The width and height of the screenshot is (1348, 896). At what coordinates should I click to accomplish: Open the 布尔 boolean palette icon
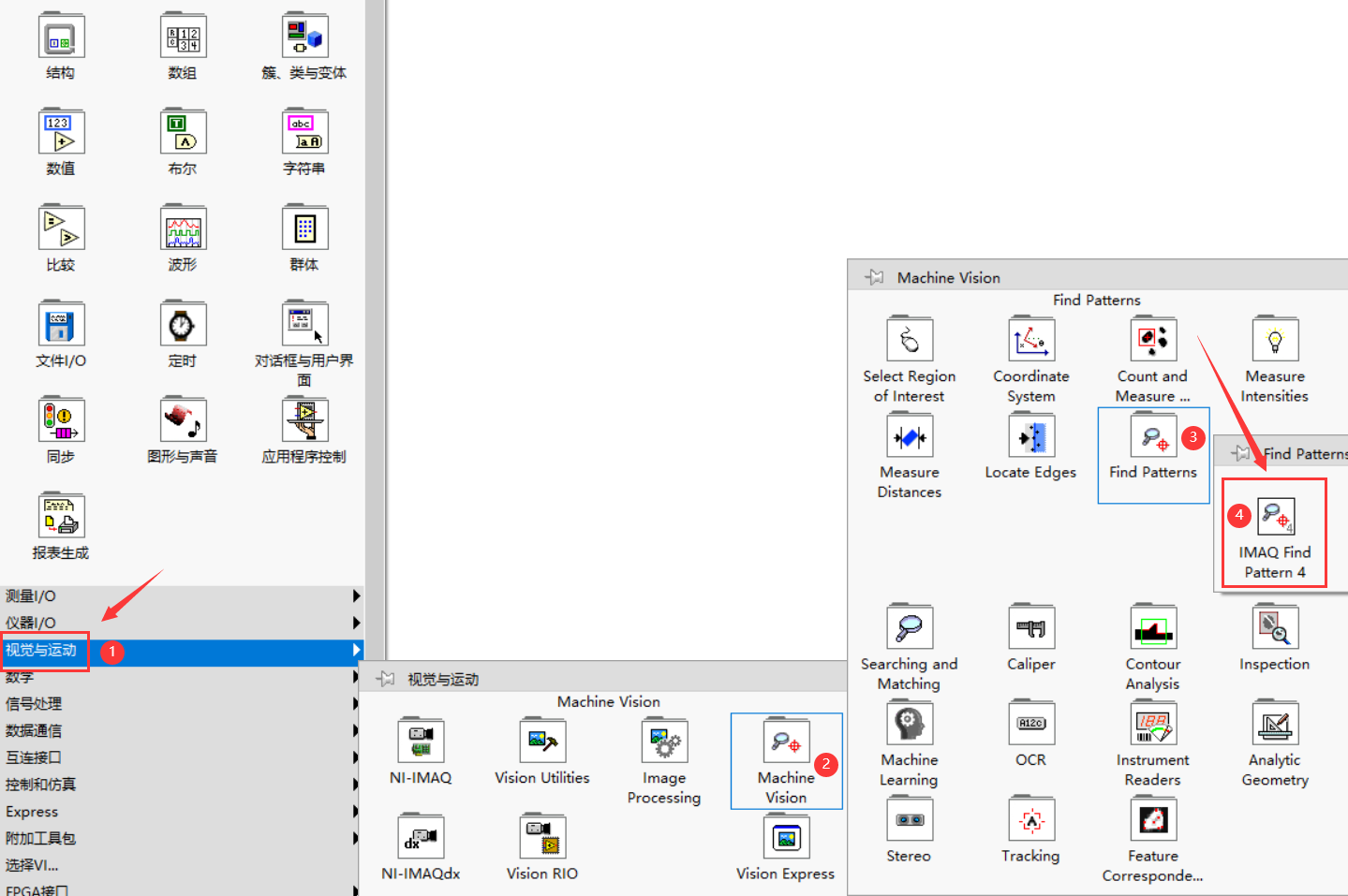tap(183, 133)
